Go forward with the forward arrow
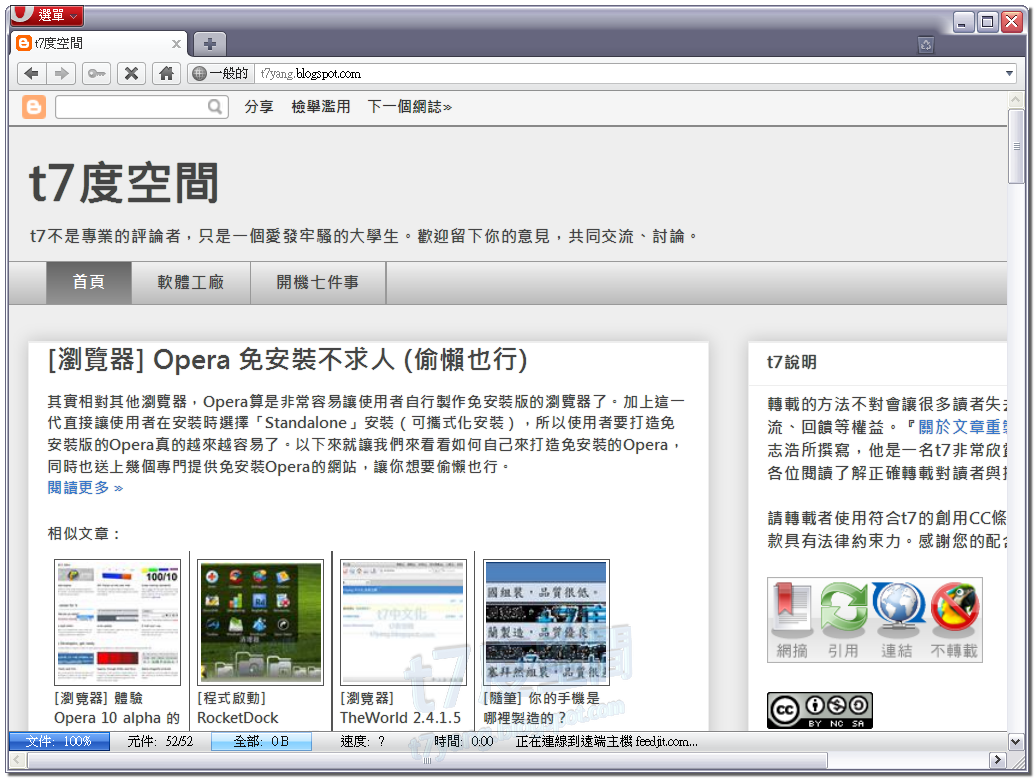Image resolution: width=1035 pixels, height=779 pixels. coord(61,73)
